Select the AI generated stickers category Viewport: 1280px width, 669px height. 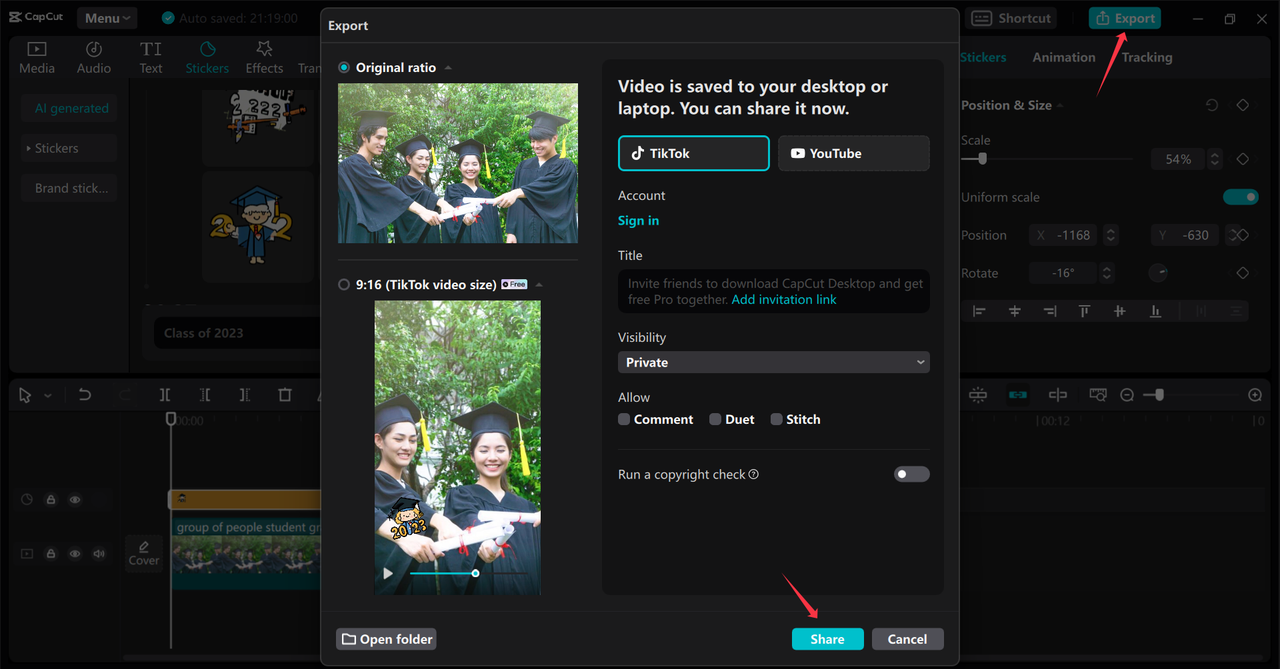(71, 108)
